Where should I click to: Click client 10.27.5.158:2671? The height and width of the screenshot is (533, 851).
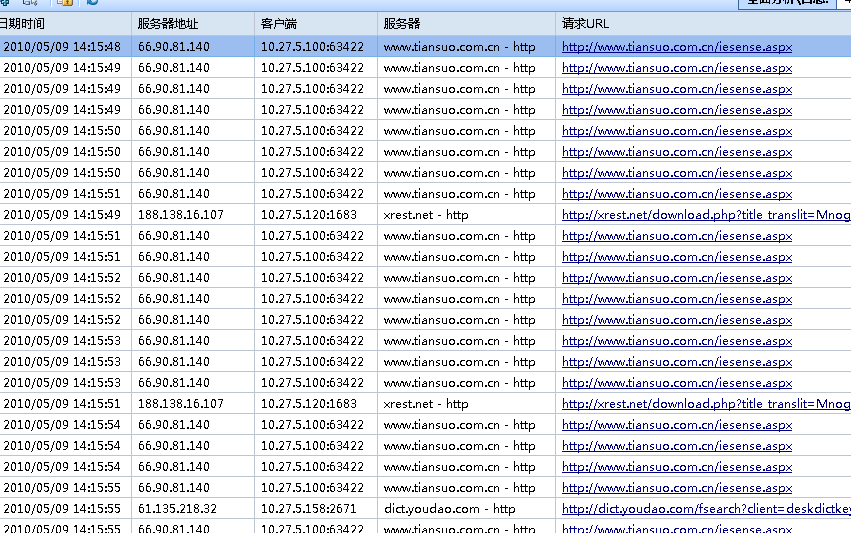click(309, 509)
